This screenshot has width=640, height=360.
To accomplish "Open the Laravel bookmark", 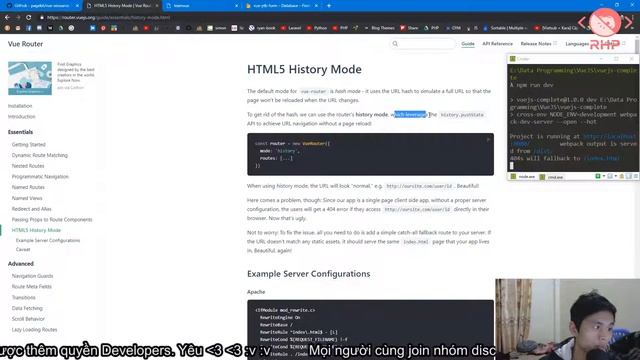I will [291, 28].
